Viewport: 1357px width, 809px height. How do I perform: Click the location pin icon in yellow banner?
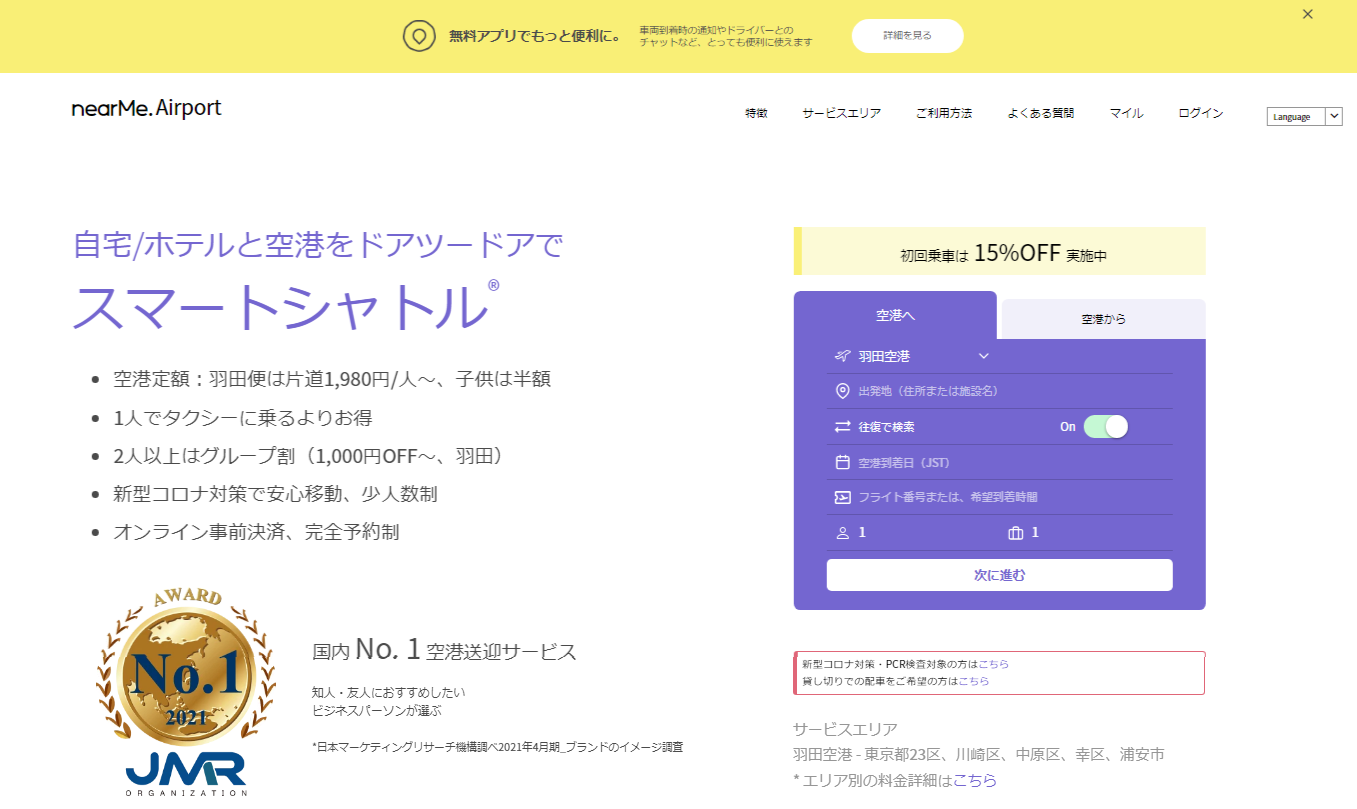pos(419,37)
